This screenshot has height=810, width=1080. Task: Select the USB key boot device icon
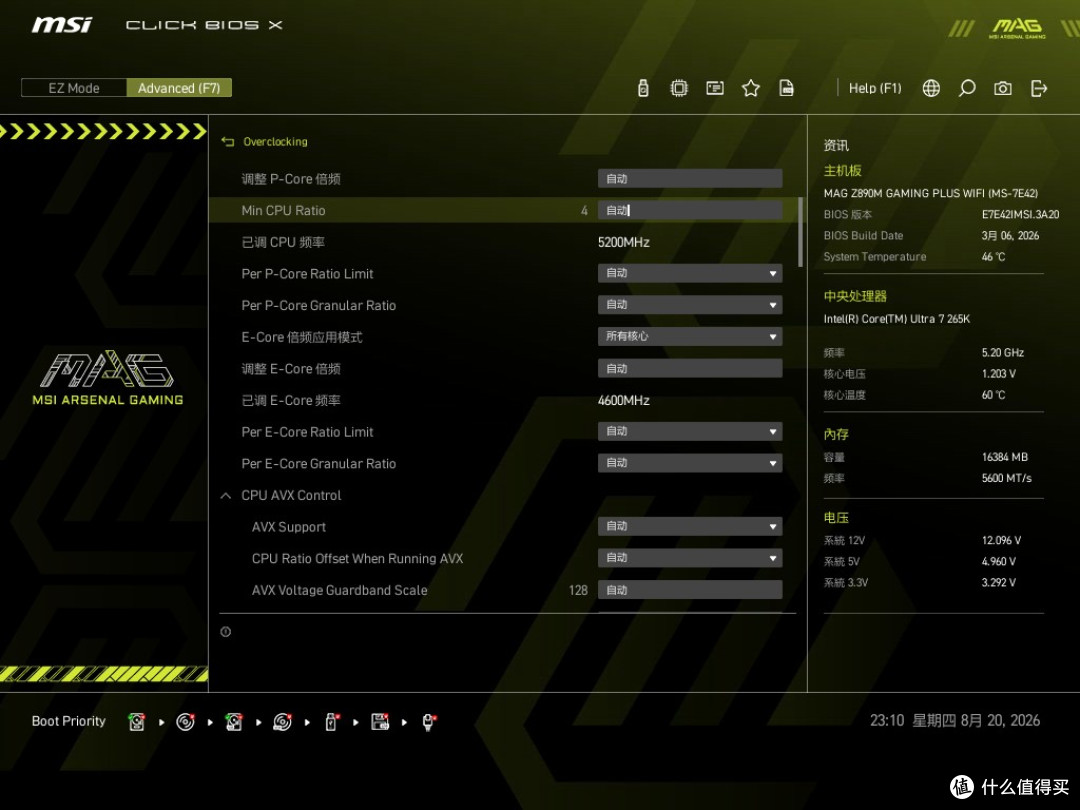click(331, 722)
